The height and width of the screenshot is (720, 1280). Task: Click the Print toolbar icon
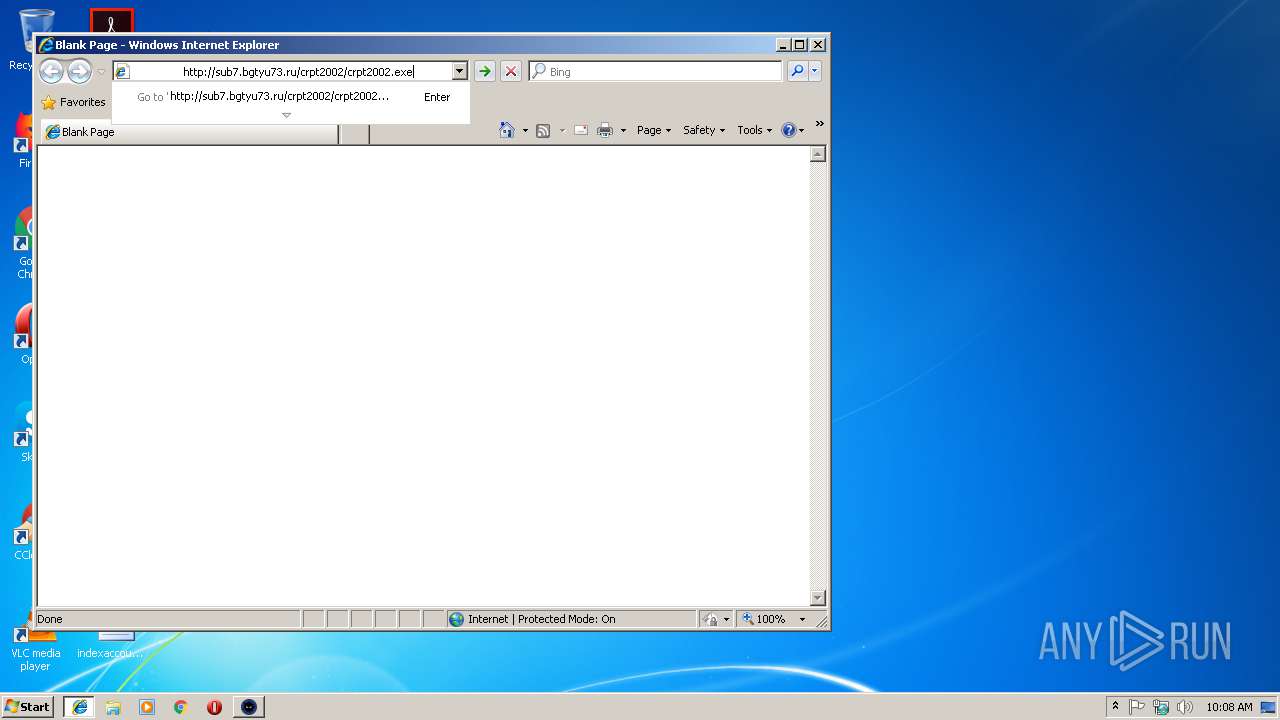pyautogui.click(x=605, y=130)
